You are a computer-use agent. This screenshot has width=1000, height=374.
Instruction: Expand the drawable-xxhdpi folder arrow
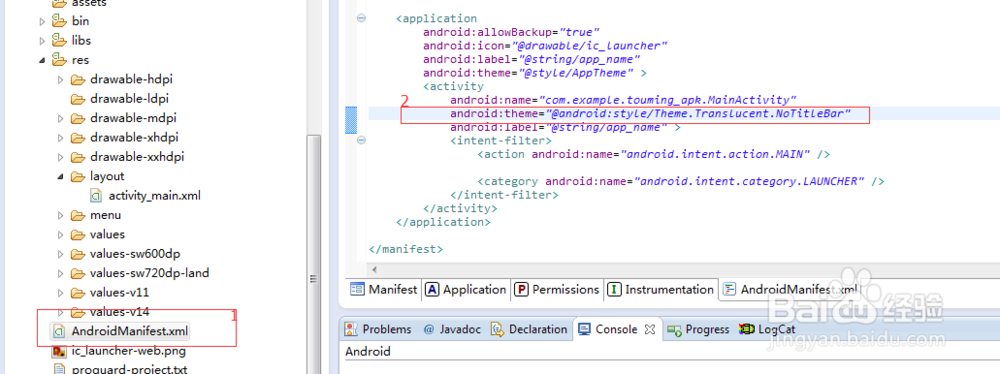click(x=61, y=157)
